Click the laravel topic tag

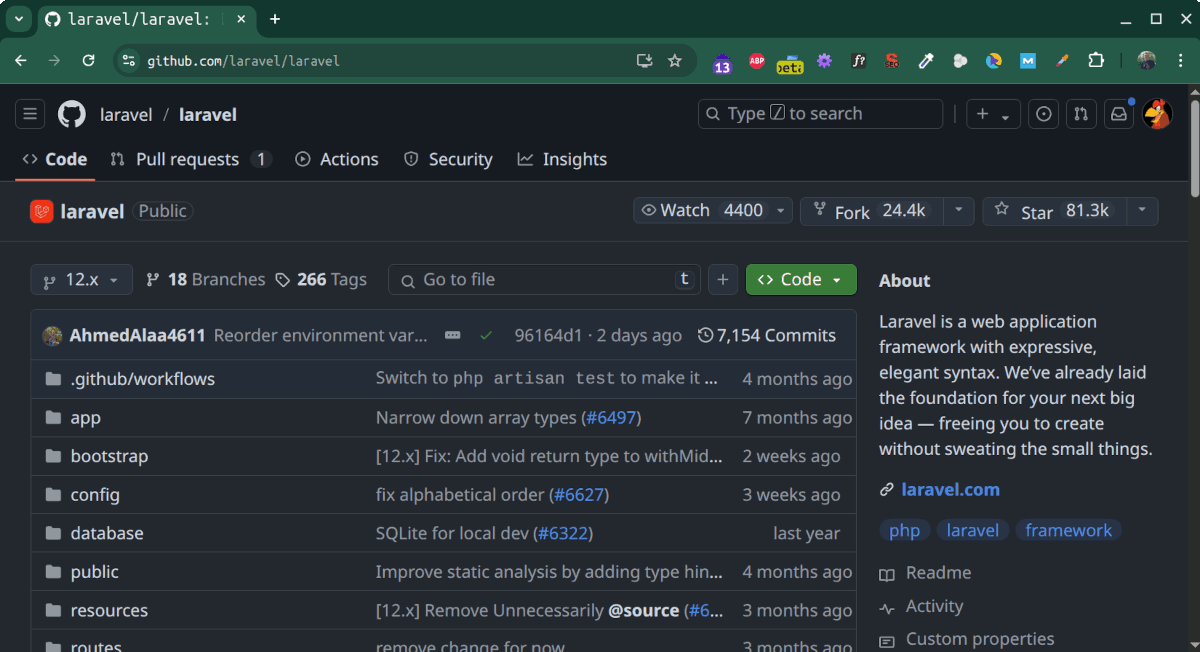coord(973,531)
